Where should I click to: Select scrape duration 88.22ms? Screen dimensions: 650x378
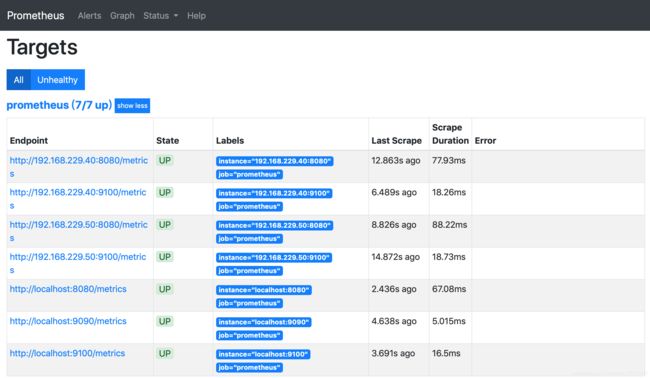(449, 225)
